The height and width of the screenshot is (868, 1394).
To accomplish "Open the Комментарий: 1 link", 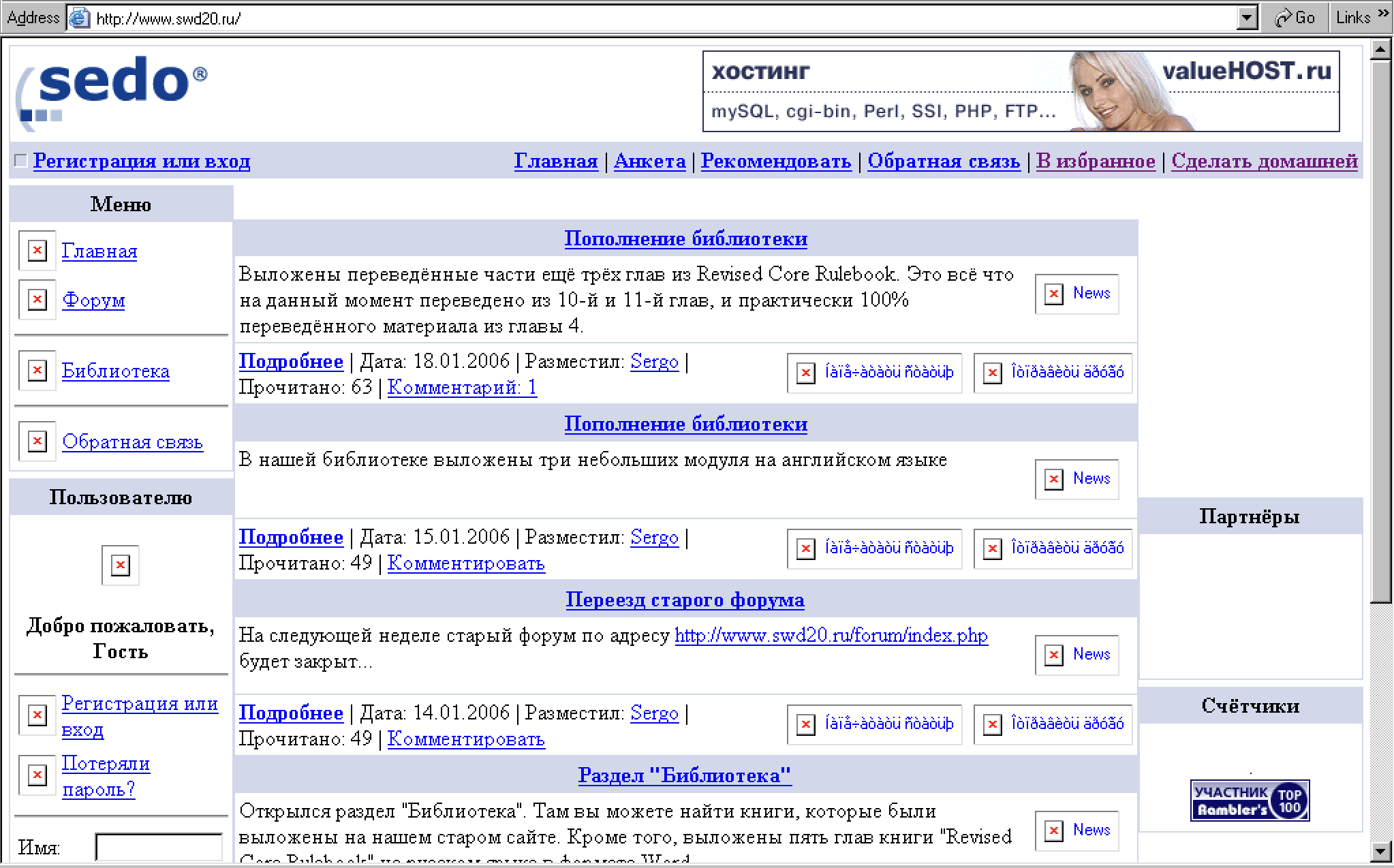I will pyautogui.click(x=462, y=387).
